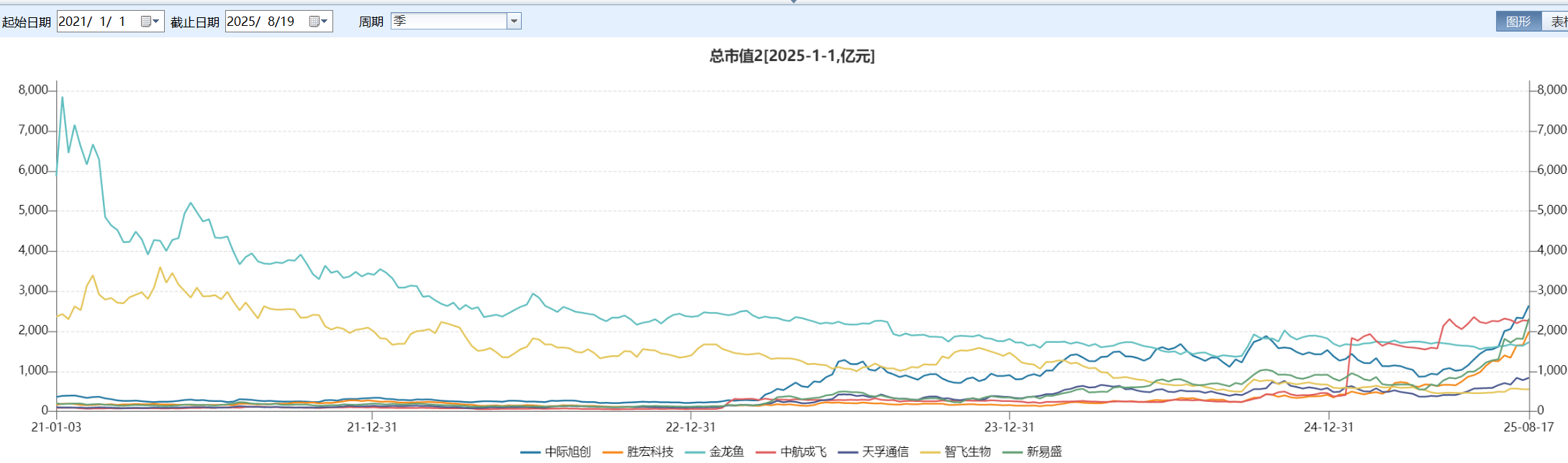Click the teal 金龙鱼 legend color line
This screenshot has height=463, width=1568.
coord(694,452)
